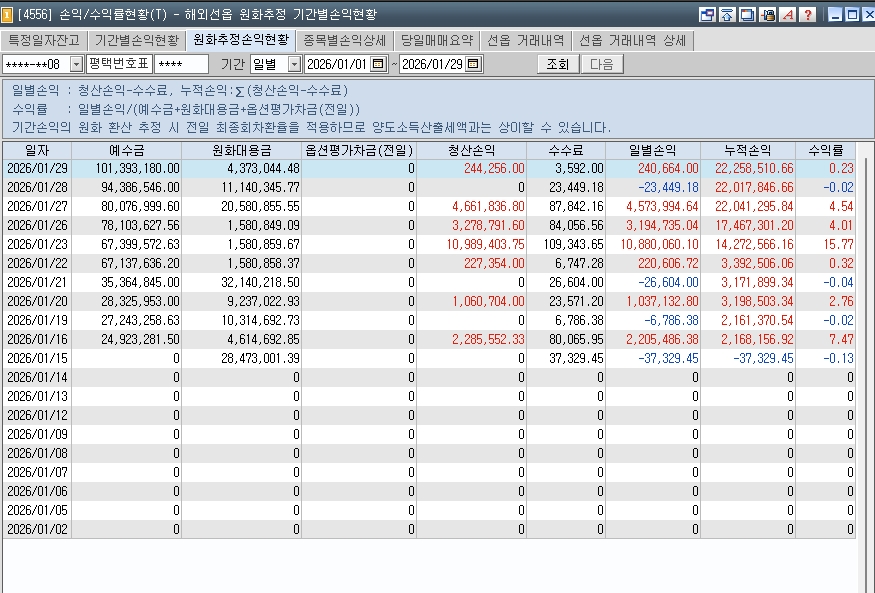Click the always-on-top arrow icon
Image resolution: width=875 pixels, height=593 pixels.
pos(727,15)
